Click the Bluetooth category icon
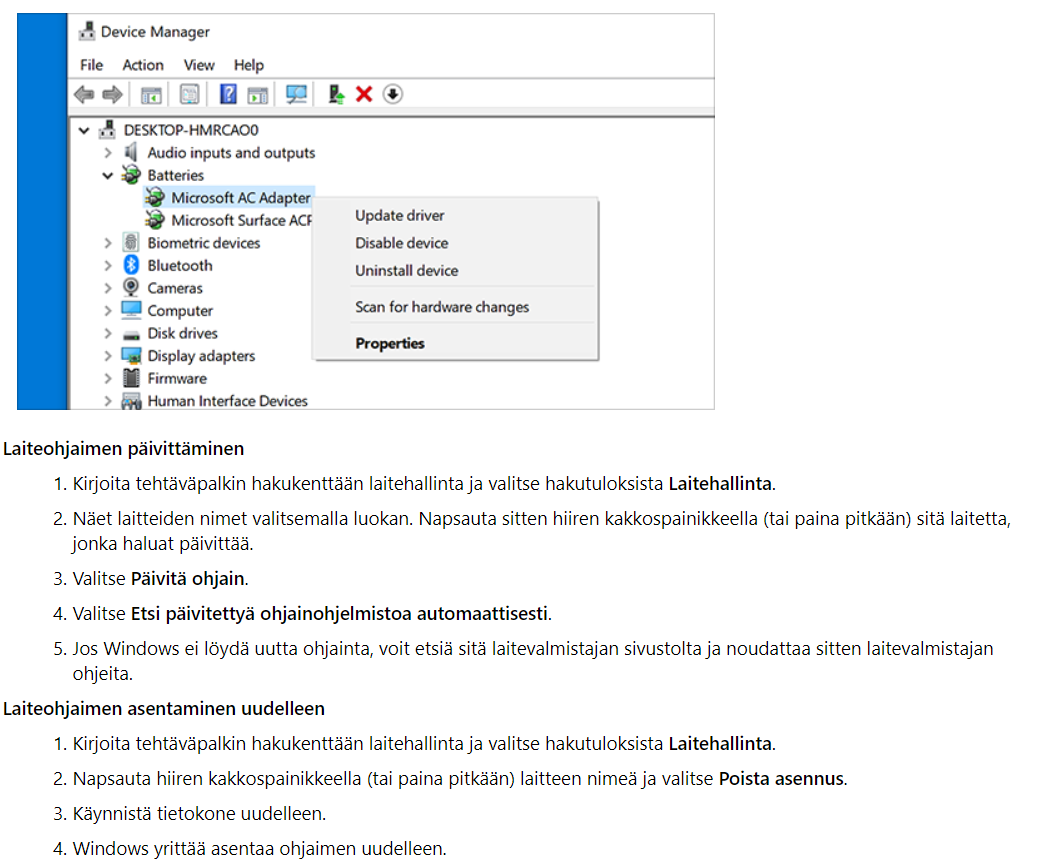The image size is (1044, 868). 131,265
